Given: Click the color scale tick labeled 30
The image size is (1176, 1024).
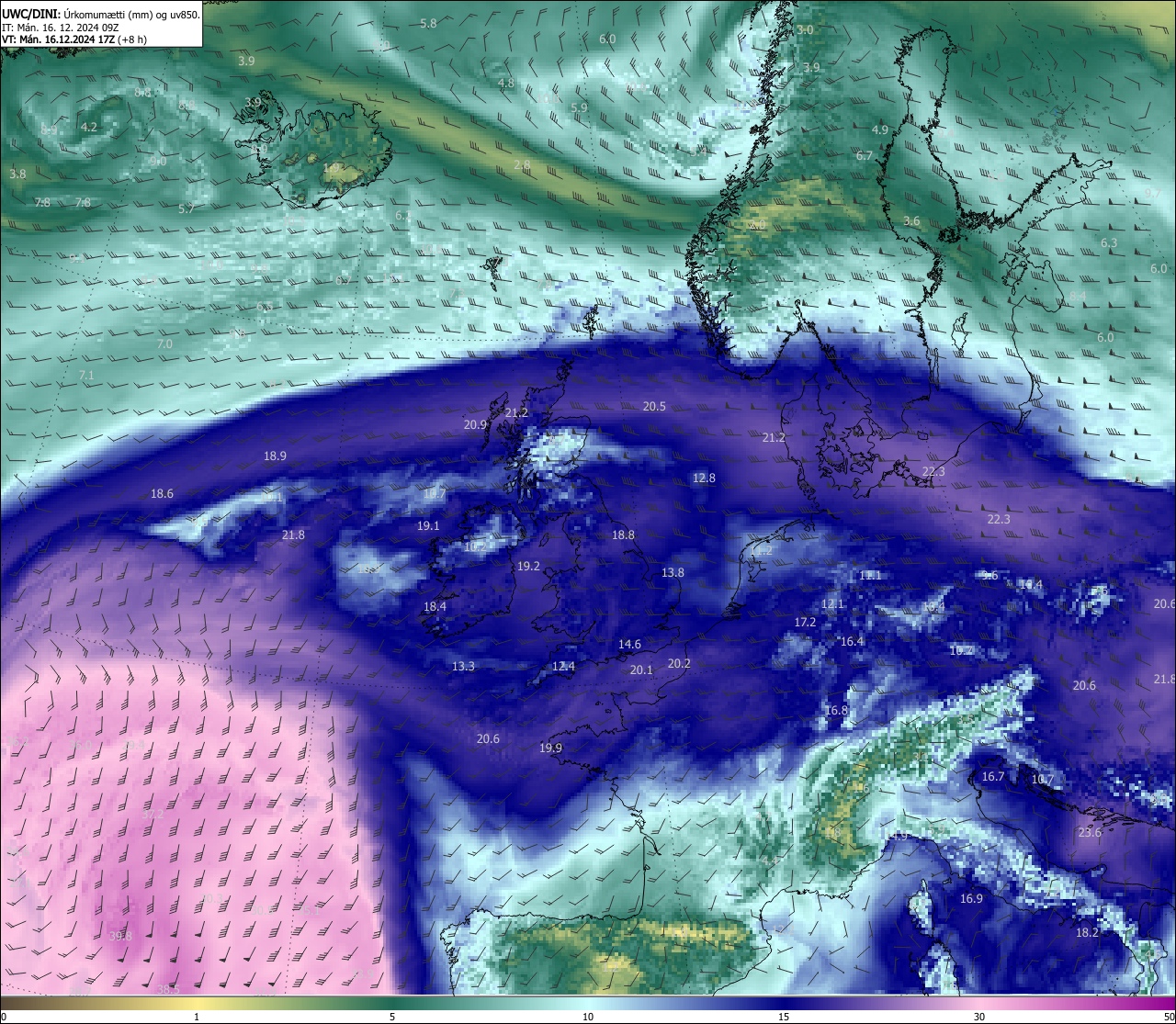Looking at the screenshot, I should click(979, 1017).
